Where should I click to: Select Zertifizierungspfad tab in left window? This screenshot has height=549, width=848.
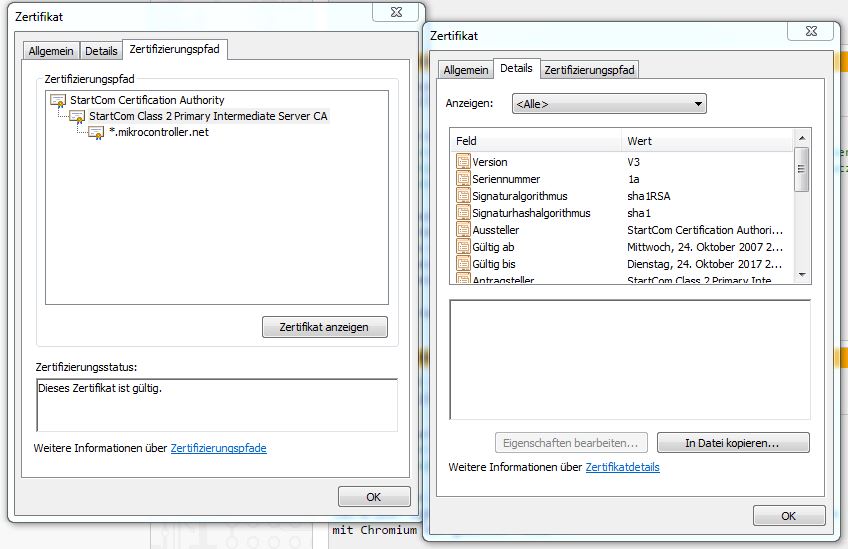click(x=175, y=49)
